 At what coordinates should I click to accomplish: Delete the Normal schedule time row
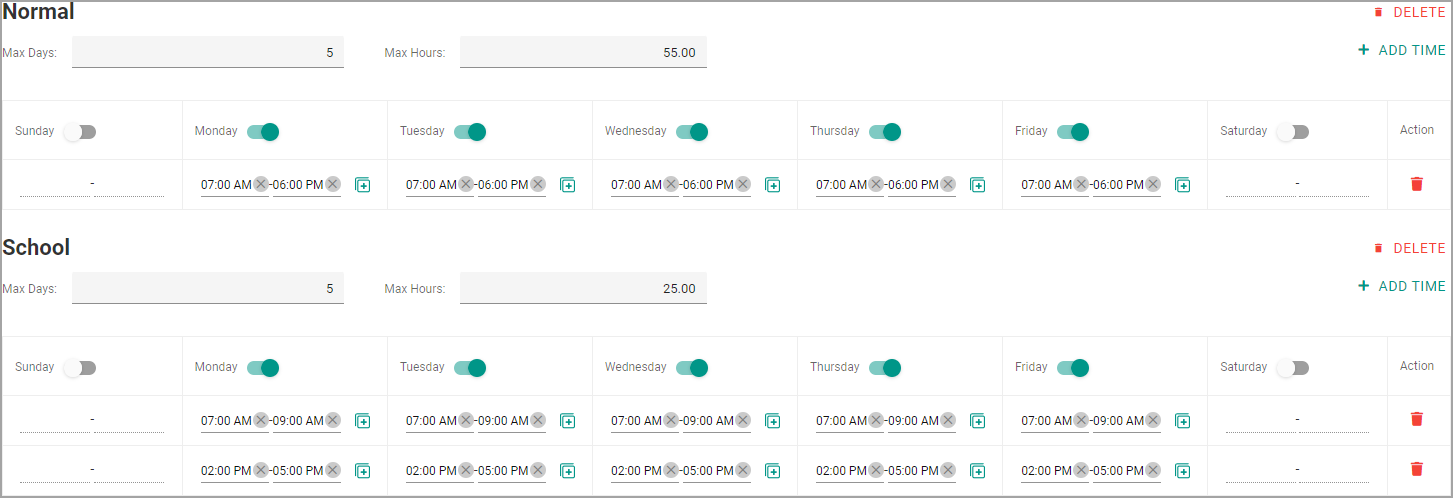coord(1416,184)
